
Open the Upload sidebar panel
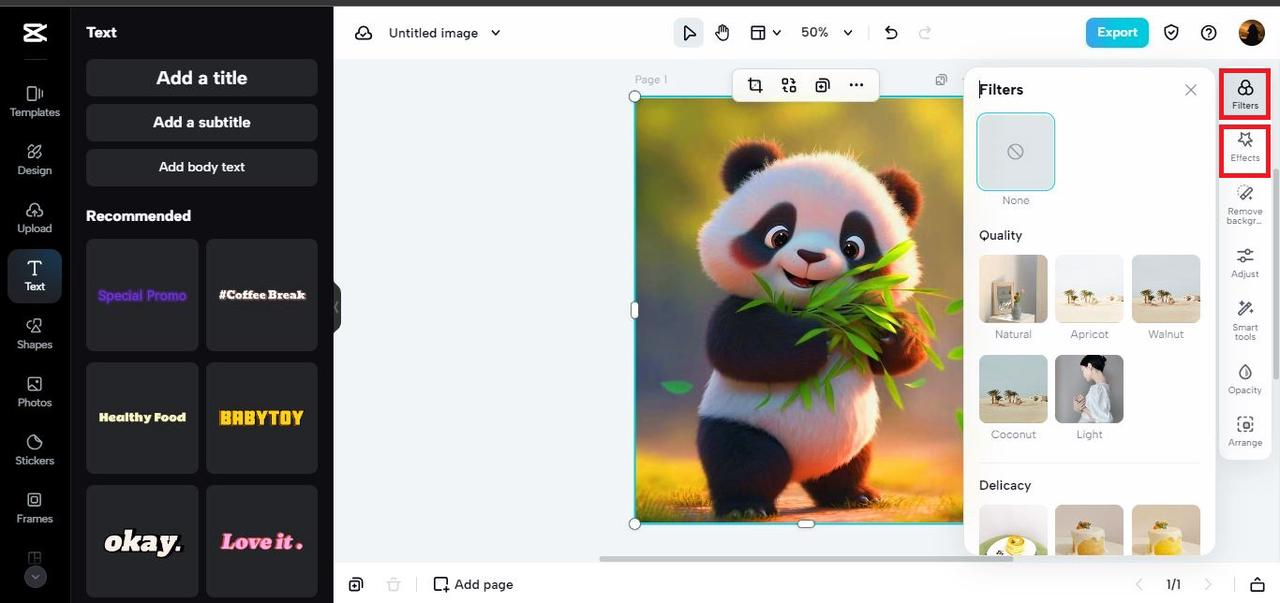(x=35, y=217)
